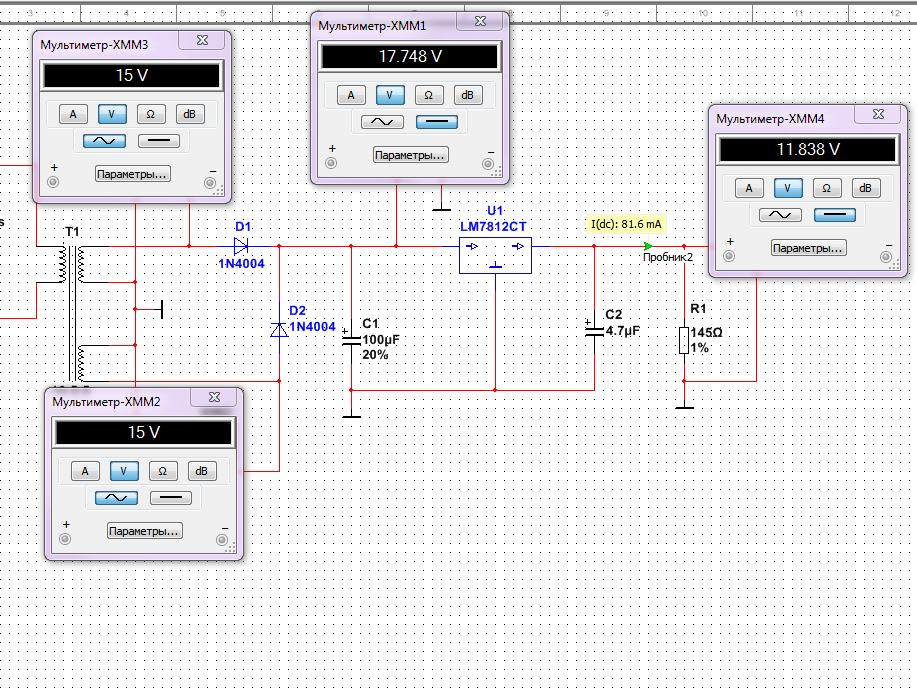Set XMM2 multimeter to DC mode
Screen dimensions: 917x694
pyautogui.click(x=170, y=498)
